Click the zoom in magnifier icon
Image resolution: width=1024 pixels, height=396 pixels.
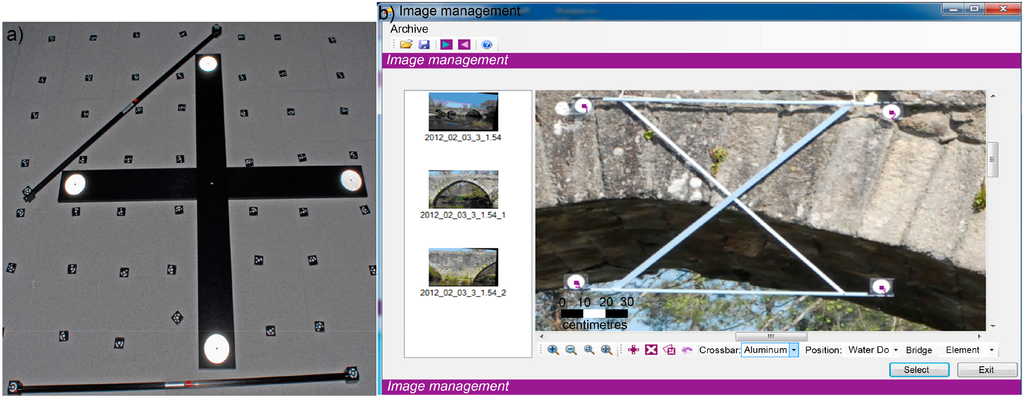coord(553,350)
